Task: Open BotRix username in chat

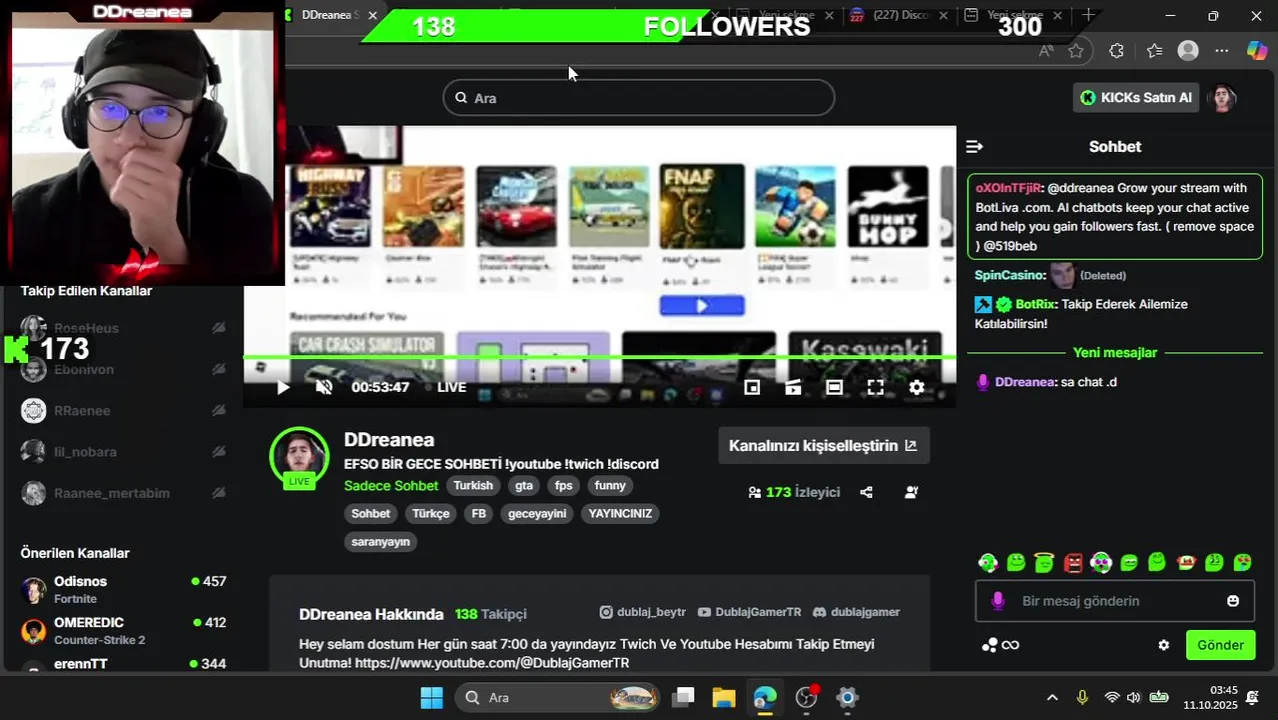Action: (x=1034, y=304)
